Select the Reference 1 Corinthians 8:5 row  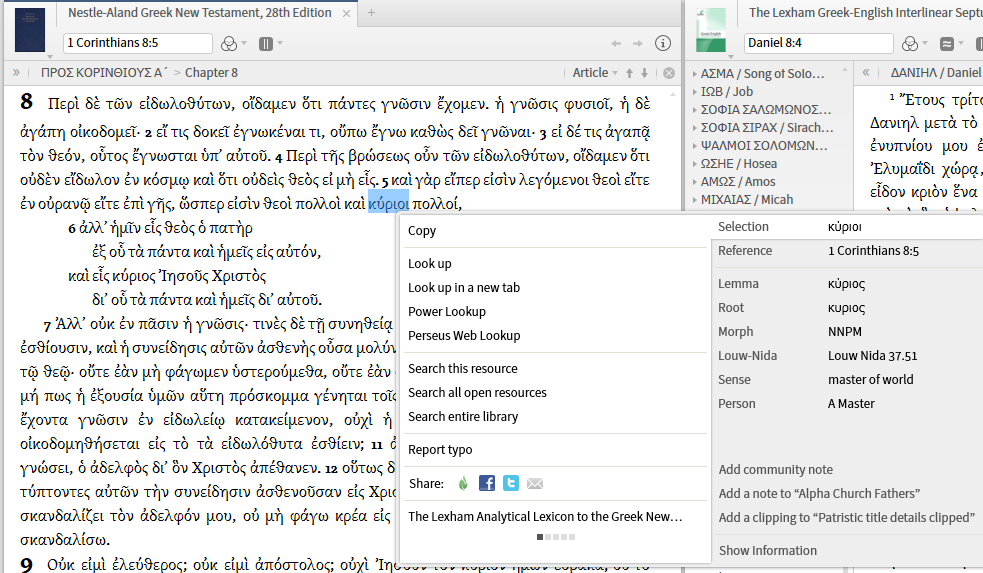[848, 251]
